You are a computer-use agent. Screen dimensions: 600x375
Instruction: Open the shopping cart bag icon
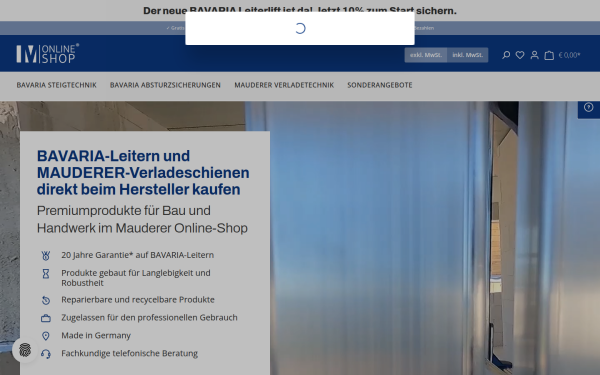(x=549, y=55)
